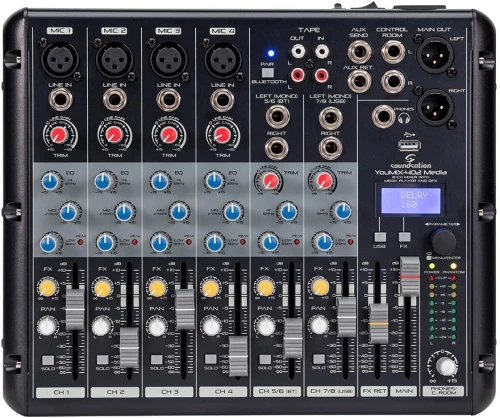The height and width of the screenshot is (418, 500).
Task: Click the red TRIM knob on channel 1
Action: click(x=59, y=135)
